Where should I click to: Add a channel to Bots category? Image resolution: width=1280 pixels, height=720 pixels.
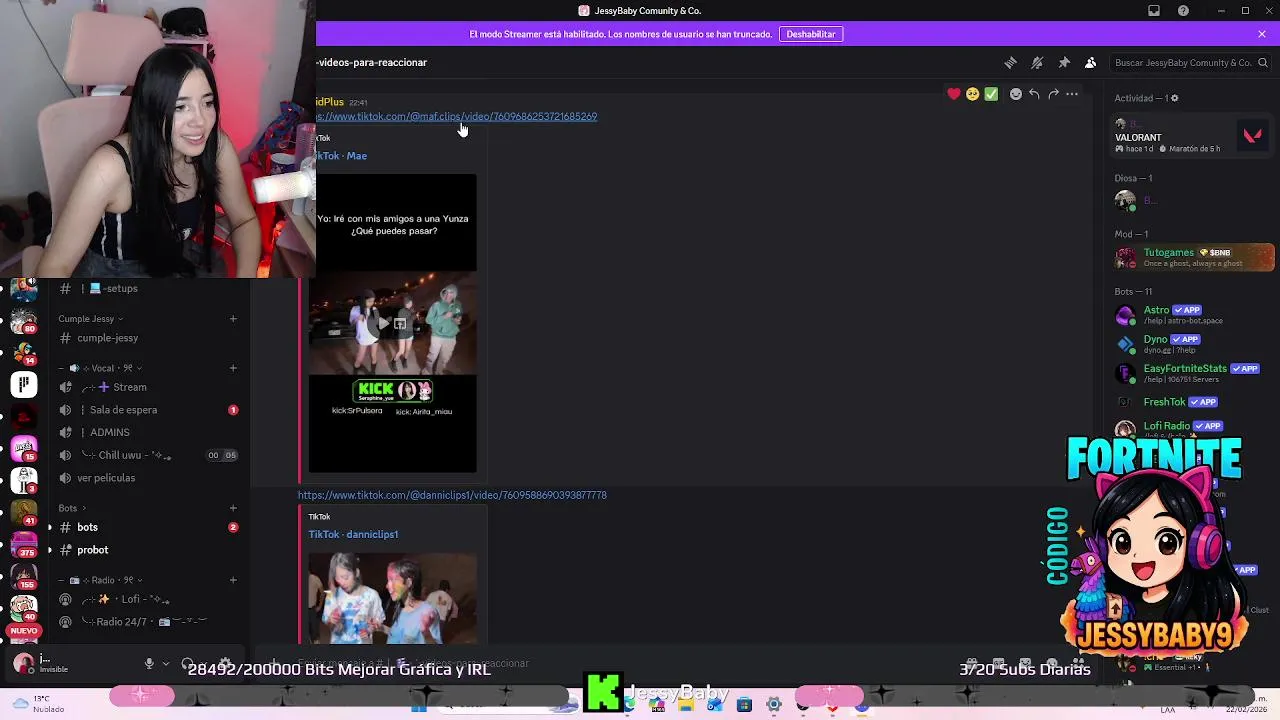(x=233, y=508)
